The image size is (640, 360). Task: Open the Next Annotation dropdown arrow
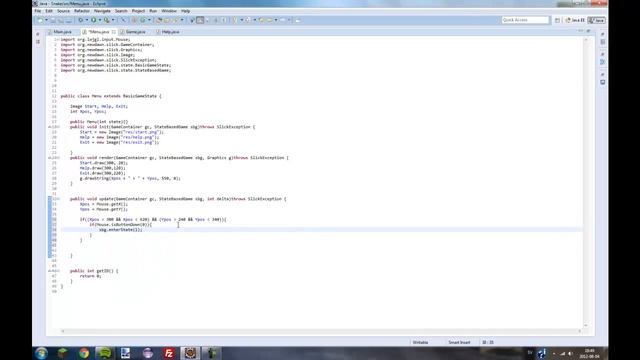tap(242, 20)
